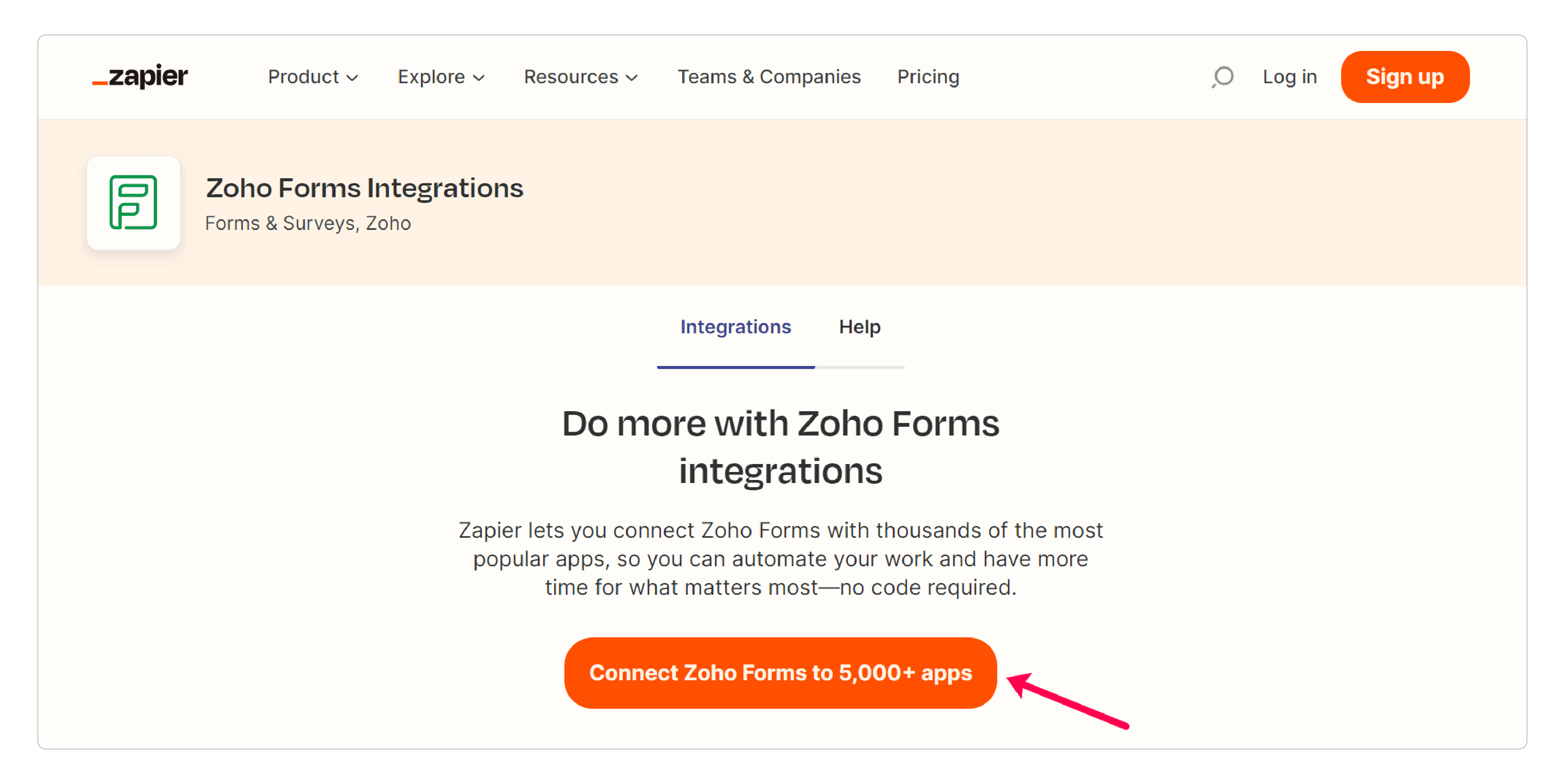Click the orange Sign up button

click(x=1405, y=77)
